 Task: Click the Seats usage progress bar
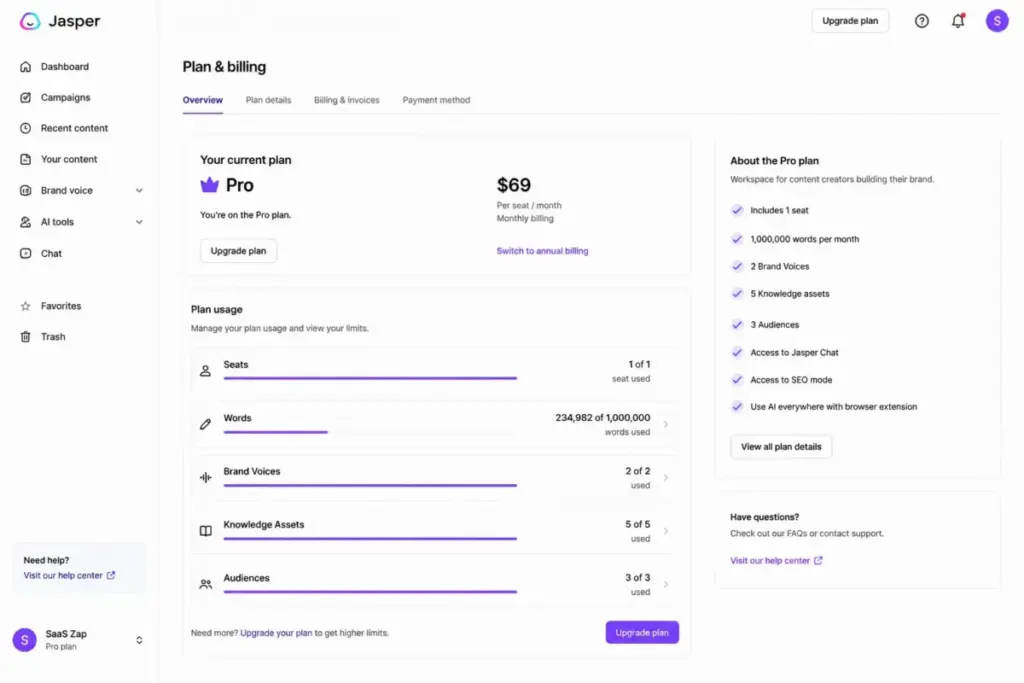pos(370,378)
